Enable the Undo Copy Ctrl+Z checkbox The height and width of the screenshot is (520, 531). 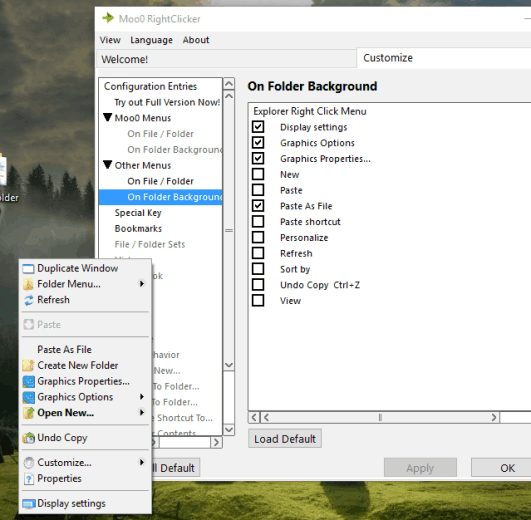tap(258, 285)
